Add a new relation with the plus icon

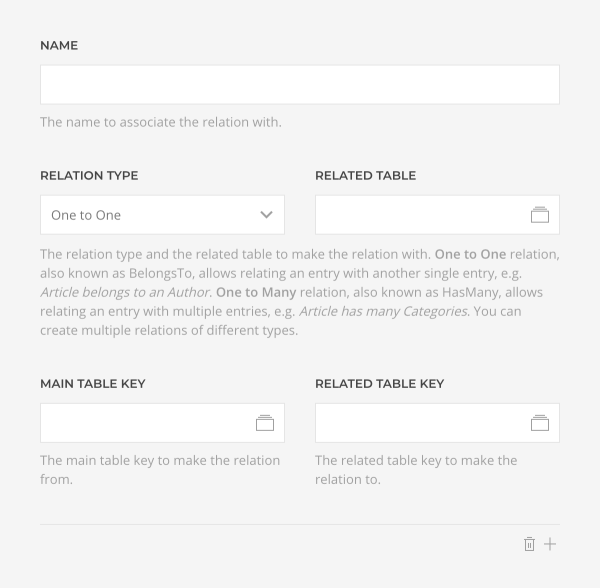point(550,544)
